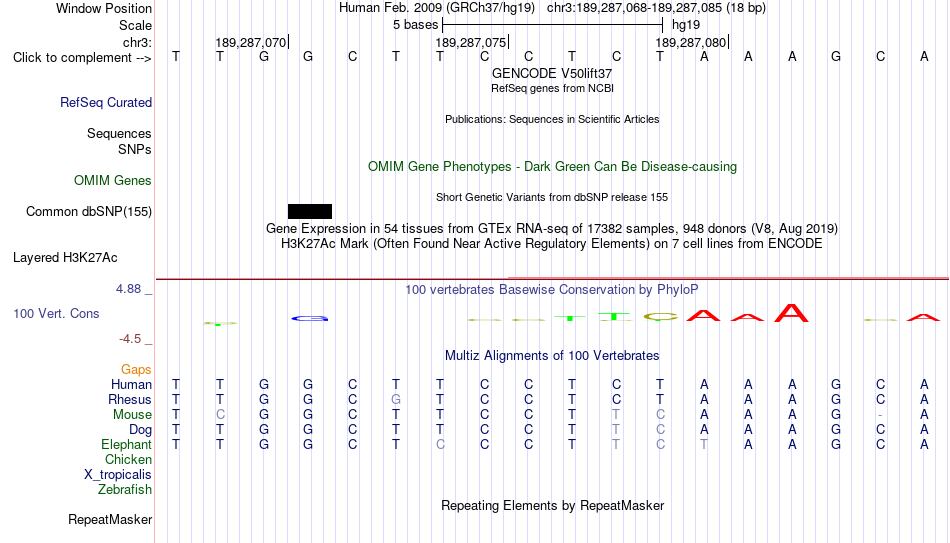
Task: Select the Human species label
Action: tap(131, 384)
